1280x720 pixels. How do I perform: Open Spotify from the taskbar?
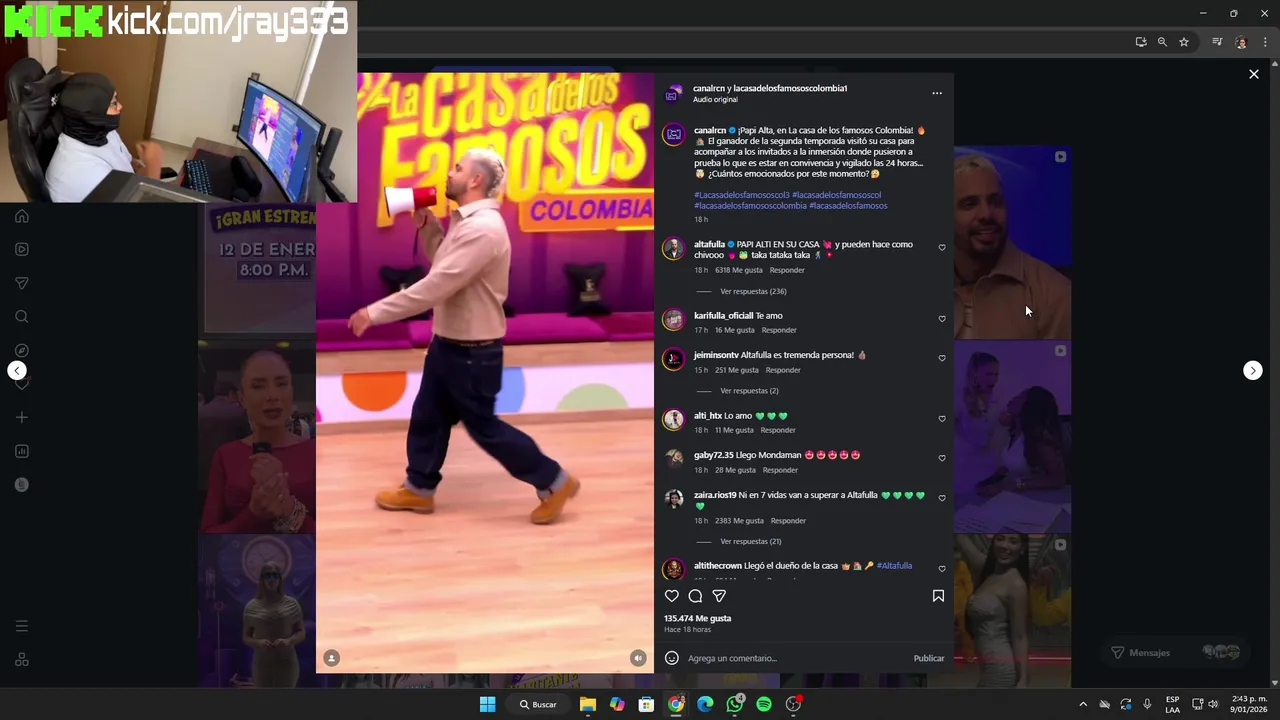(x=764, y=704)
